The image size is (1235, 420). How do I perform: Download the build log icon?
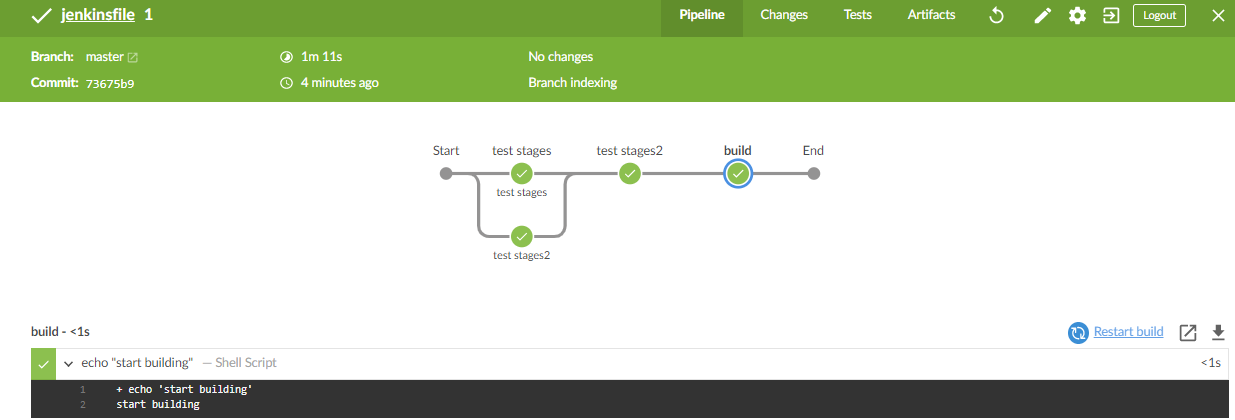[x=1218, y=333]
